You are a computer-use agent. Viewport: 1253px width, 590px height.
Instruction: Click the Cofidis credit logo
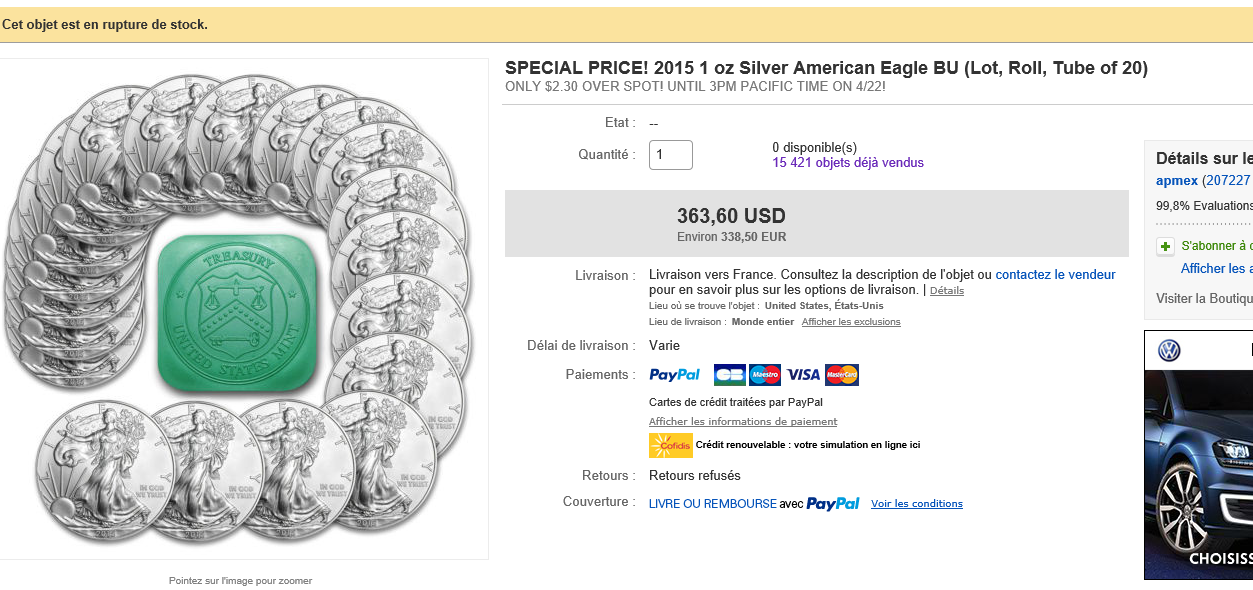pyautogui.click(x=670, y=445)
